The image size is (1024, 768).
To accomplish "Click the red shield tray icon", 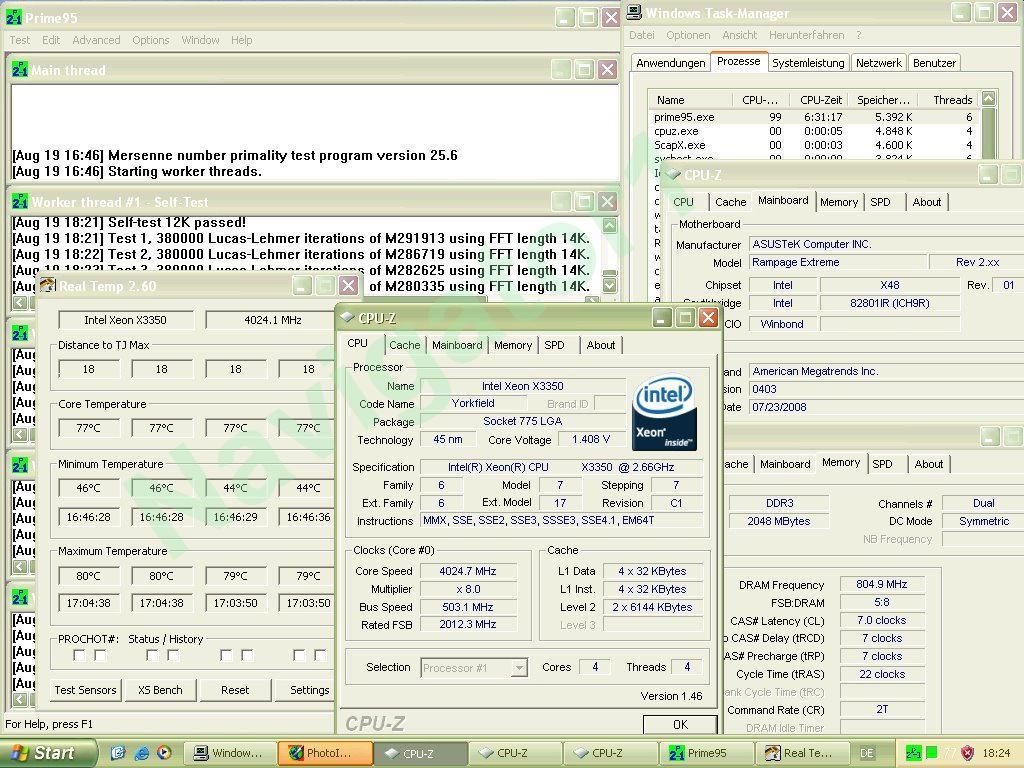I will (x=967, y=753).
